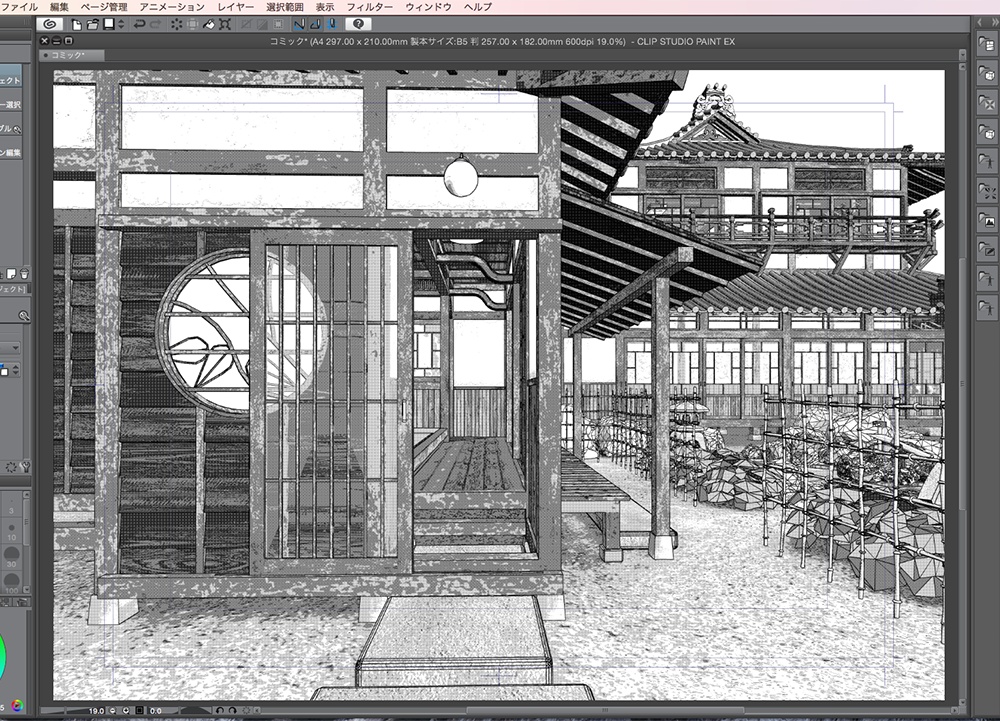This screenshot has height=721, width=1000.
Task: Save the comic document via toolbar icon
Action: tap(107, 25)
